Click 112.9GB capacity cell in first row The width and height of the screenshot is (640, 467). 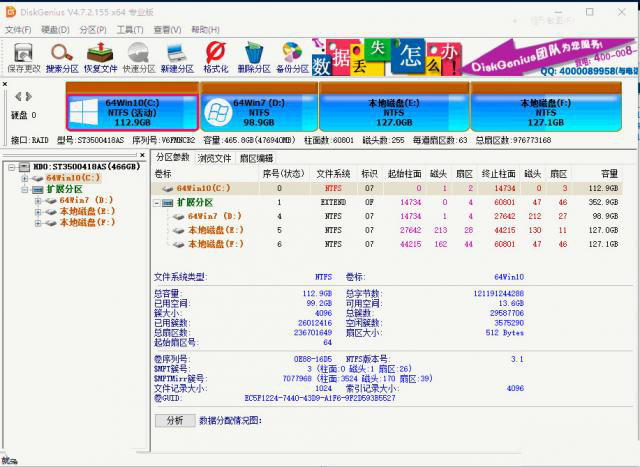click(x=603, y=189)
